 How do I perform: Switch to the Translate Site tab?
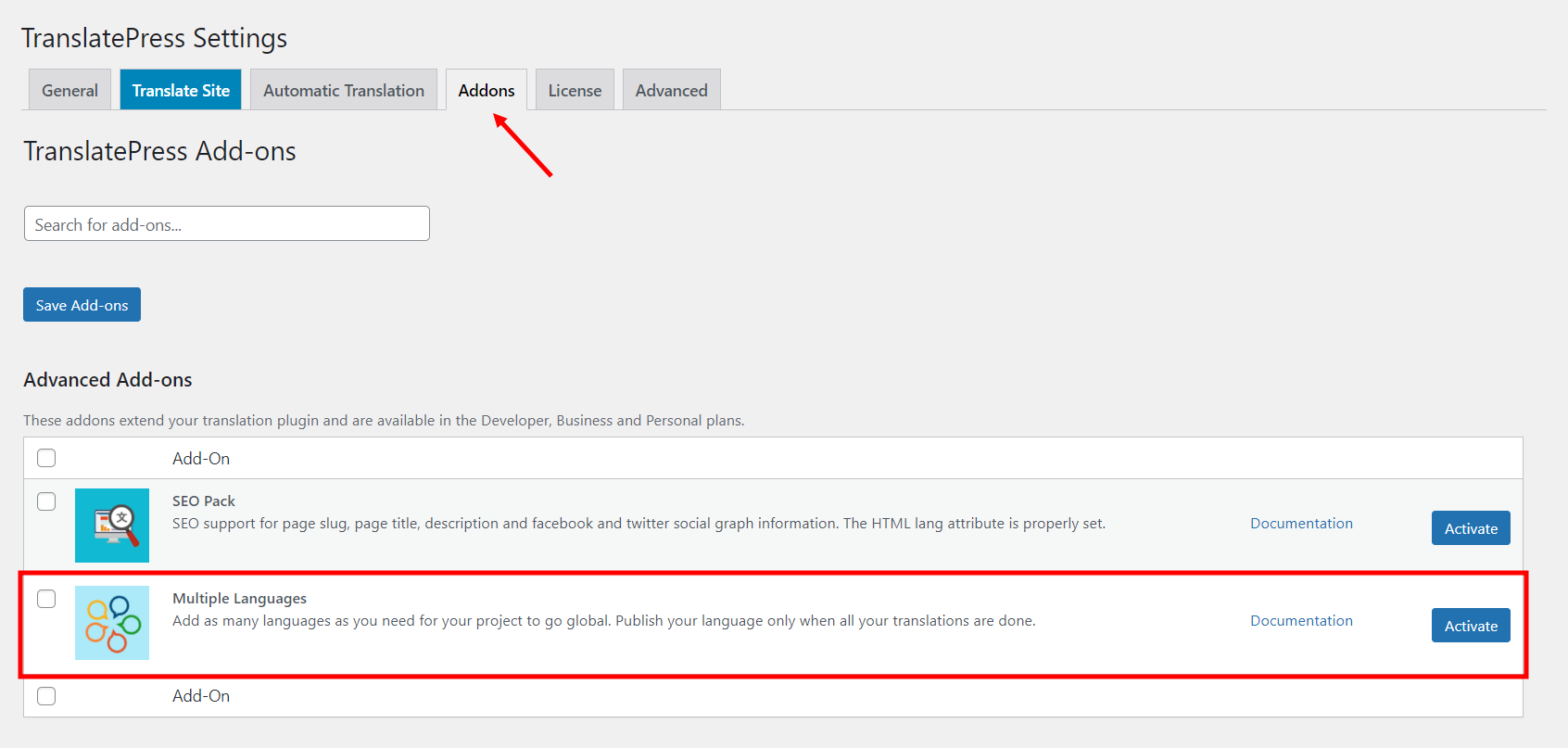[x=181, y=90]
